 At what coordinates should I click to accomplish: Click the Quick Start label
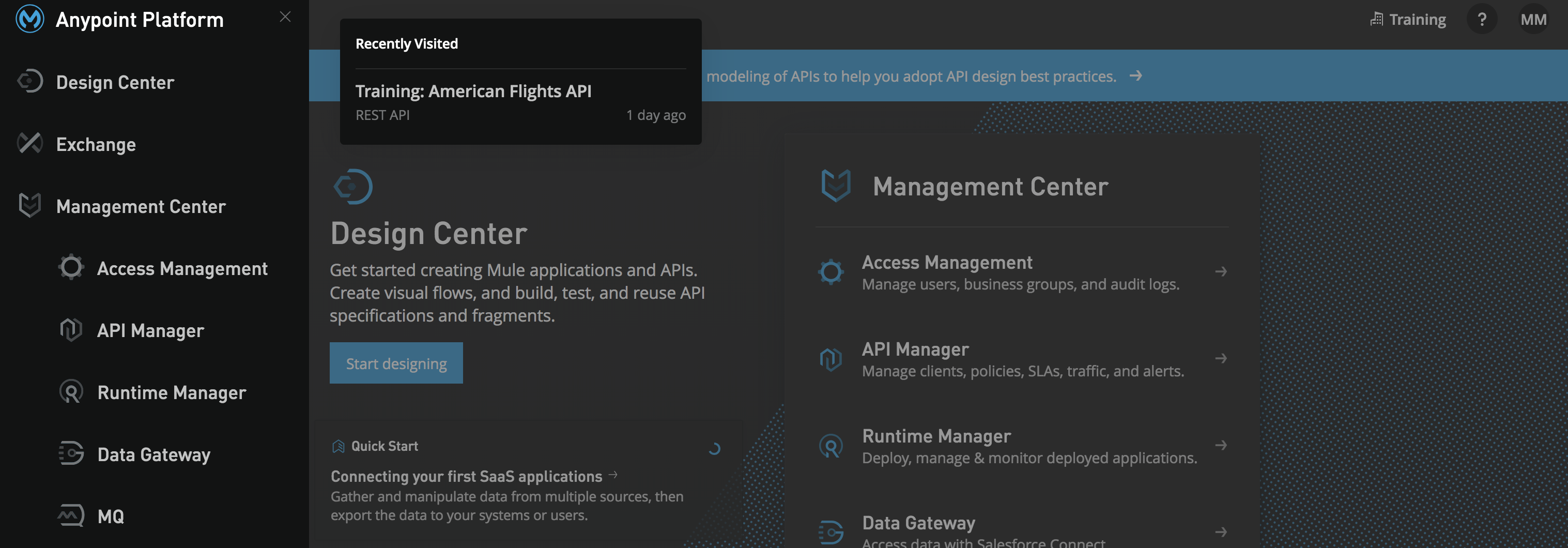click(385, 446)
